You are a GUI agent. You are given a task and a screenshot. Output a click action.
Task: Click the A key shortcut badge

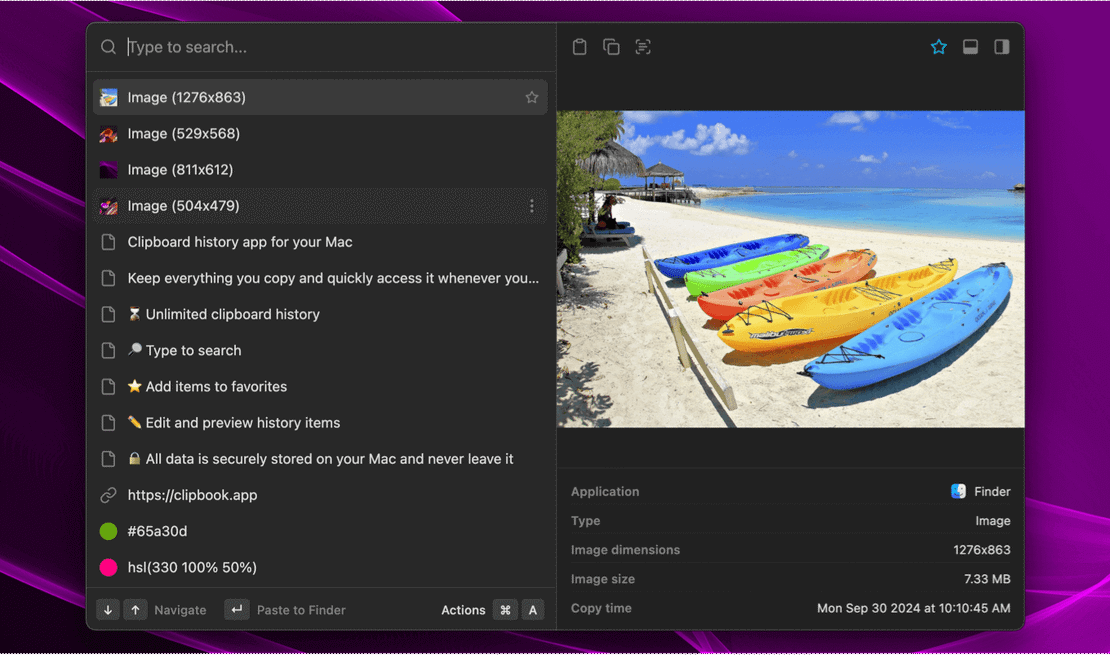point(532,610)
